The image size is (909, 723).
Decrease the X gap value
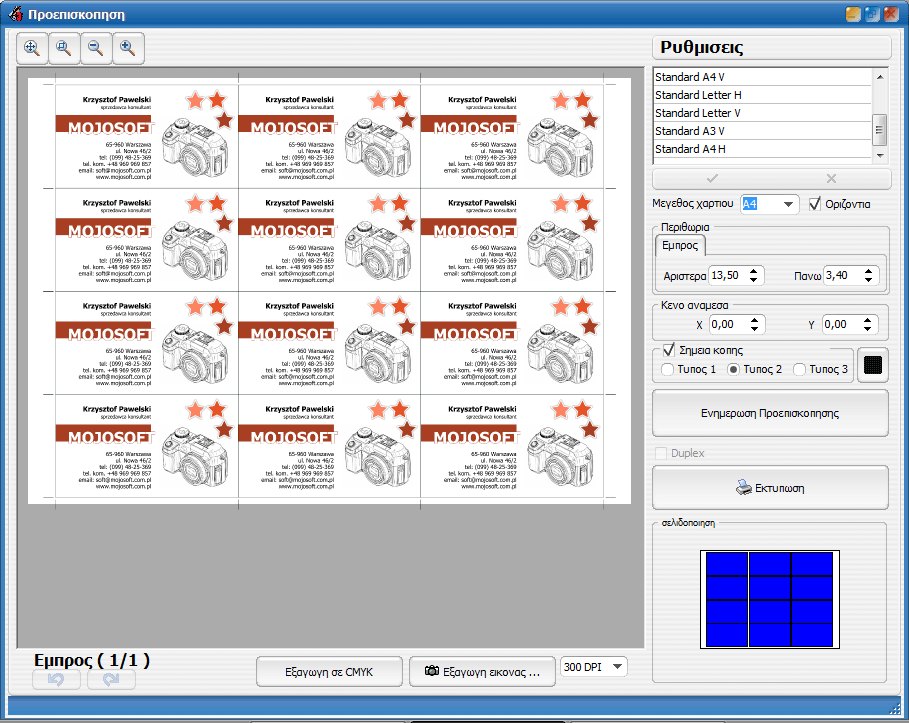point(754,329)
